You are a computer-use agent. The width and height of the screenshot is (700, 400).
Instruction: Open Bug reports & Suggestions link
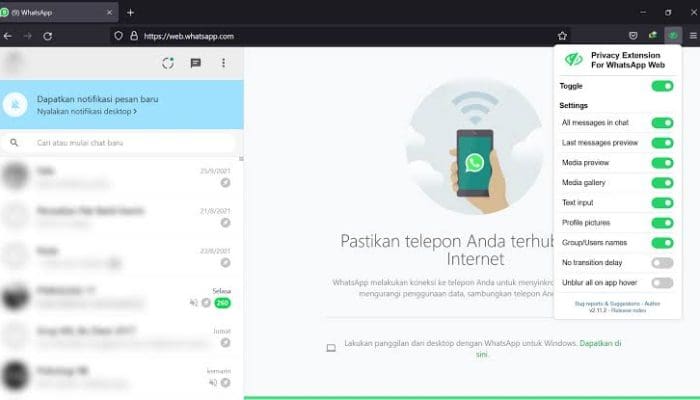(607, 304)
